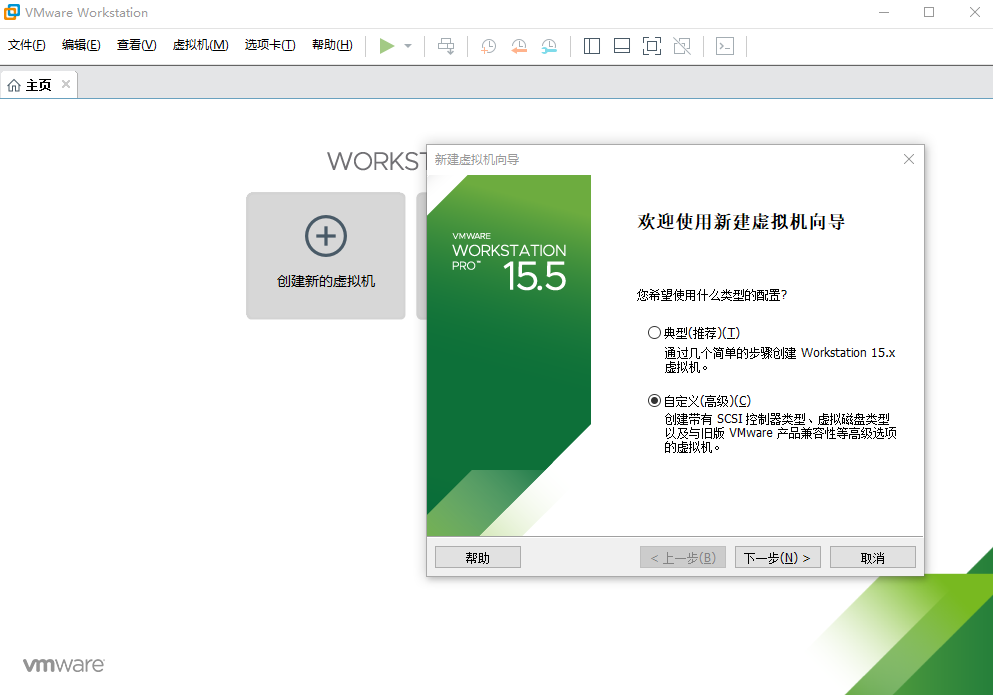Viewport: 993px width, 695px height.
Task: Click the send Ctrl+Alt+Del toolbar icon
Action: (446, 46)
